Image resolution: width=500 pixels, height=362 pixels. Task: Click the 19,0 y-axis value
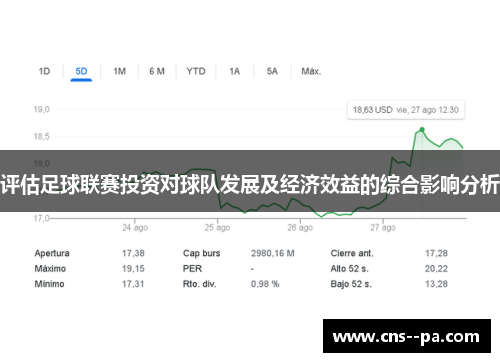[x=42, y=109]
